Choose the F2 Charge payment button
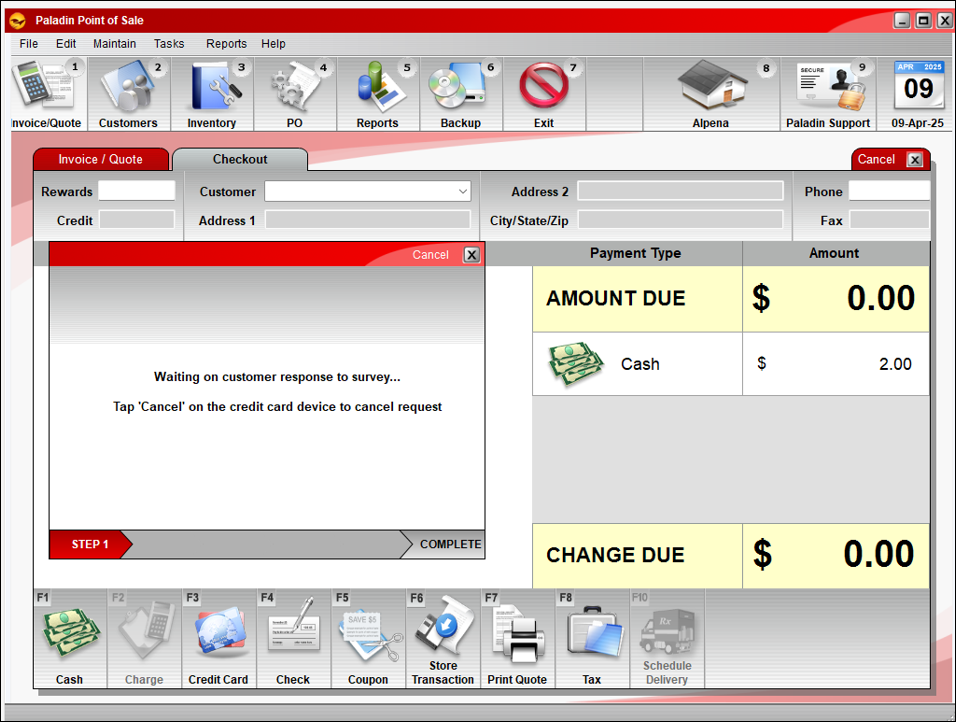The height and width of the screenshot is (722, 956). [144, 638]
